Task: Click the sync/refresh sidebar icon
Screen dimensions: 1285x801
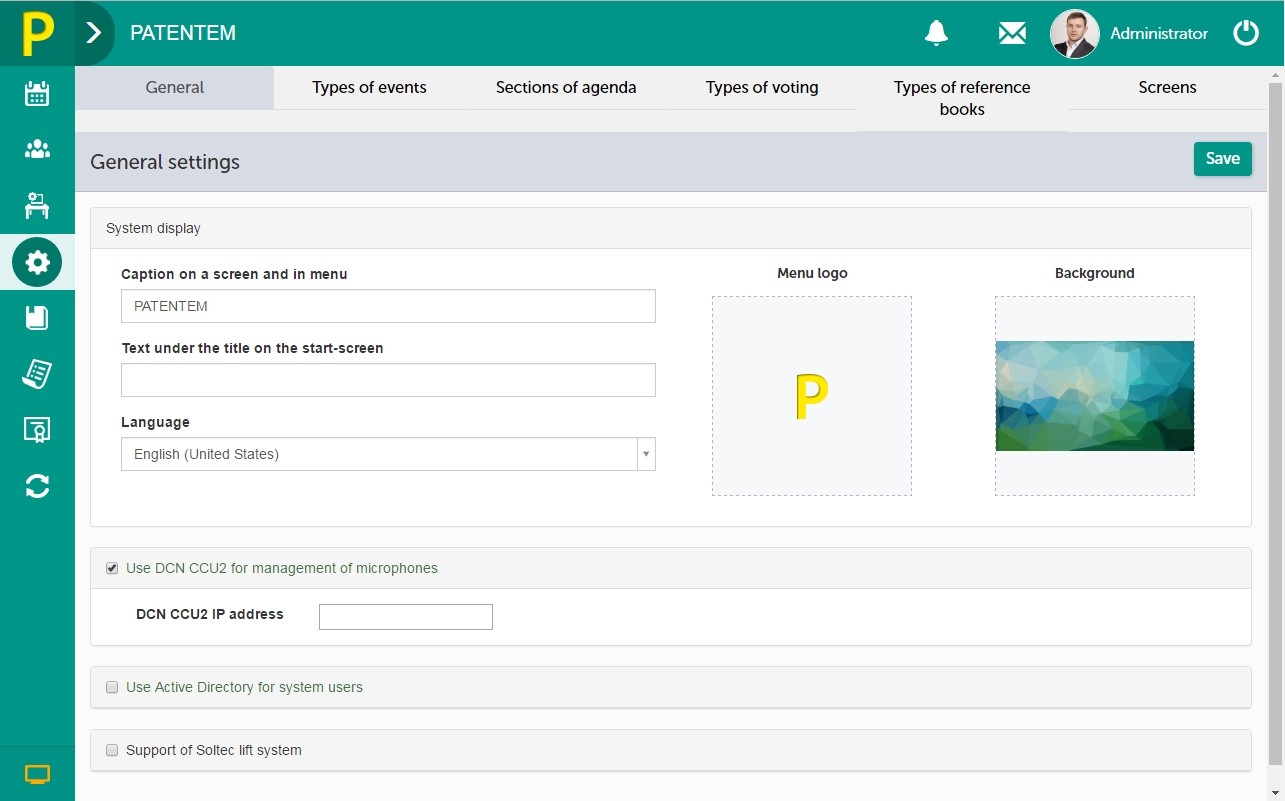Action: [37, 486]
